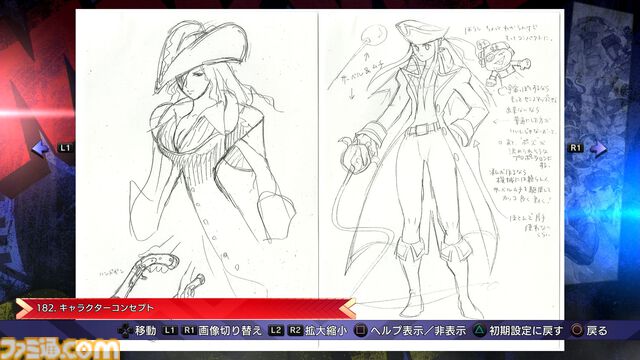Click the R1 badge in the bottom help bar
This screenshot has width=640, height=360.
coord(189,330)
